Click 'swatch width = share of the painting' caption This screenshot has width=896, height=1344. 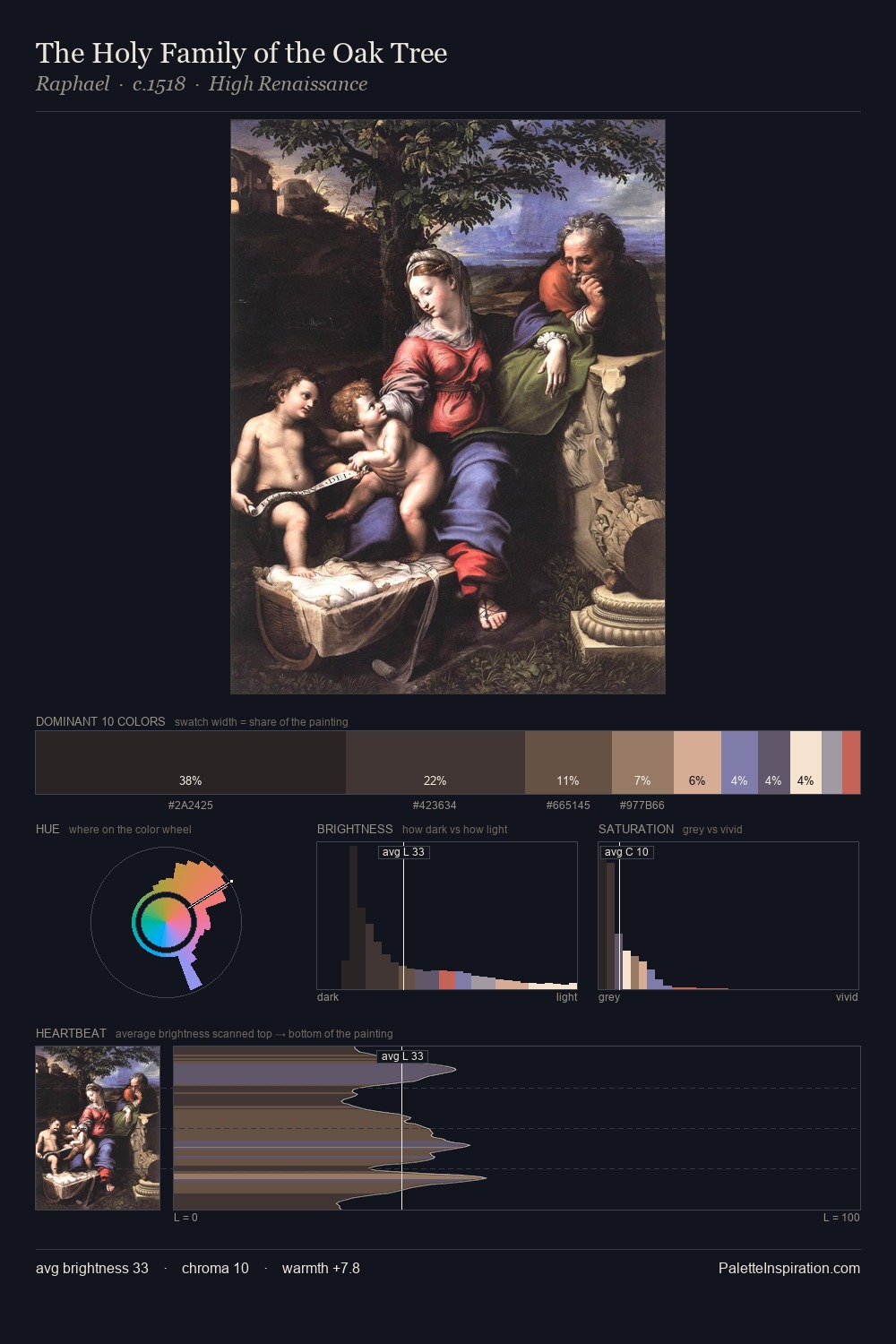click(262, 722)
